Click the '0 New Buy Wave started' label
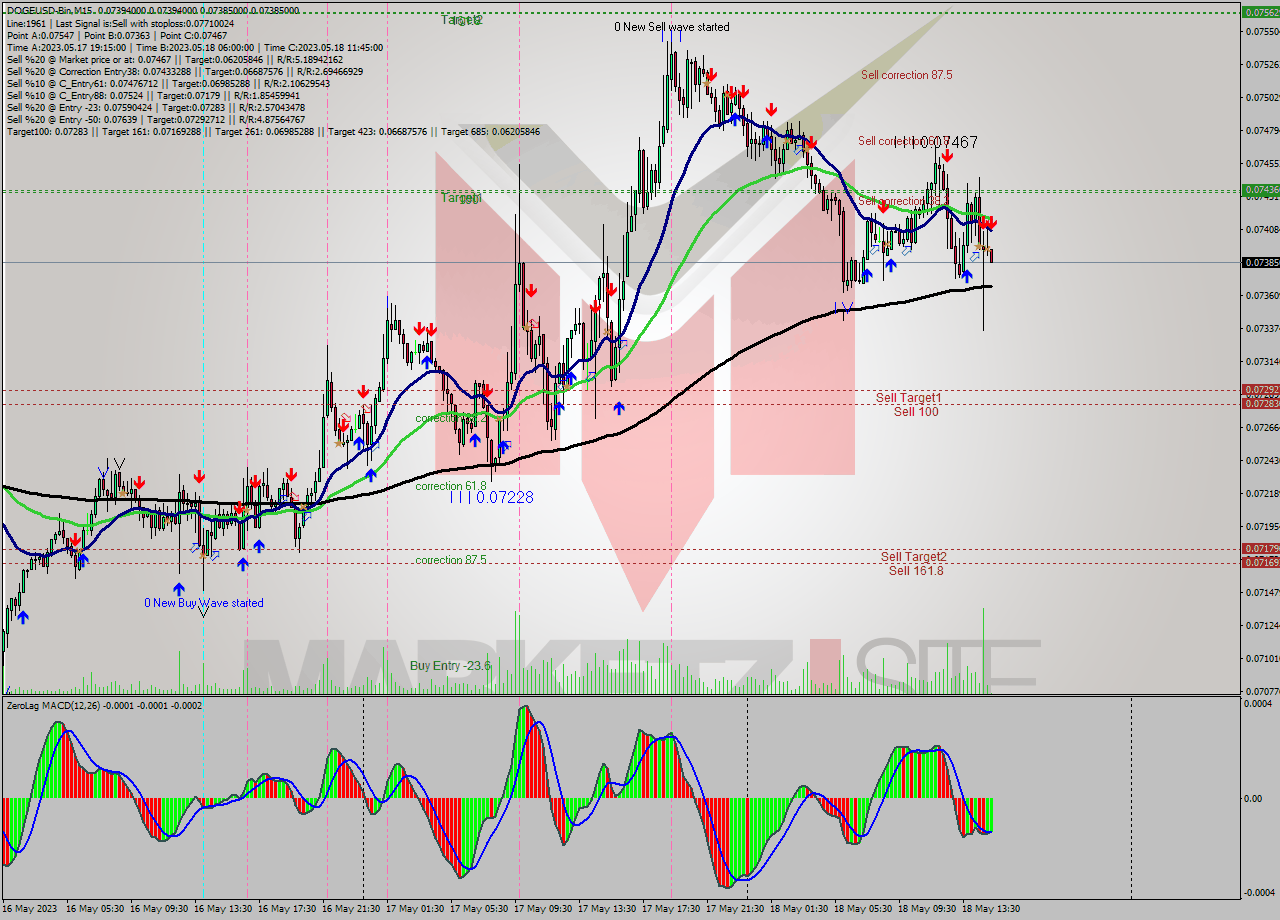Screen dimensions: 1280x920 click(204, 603)
